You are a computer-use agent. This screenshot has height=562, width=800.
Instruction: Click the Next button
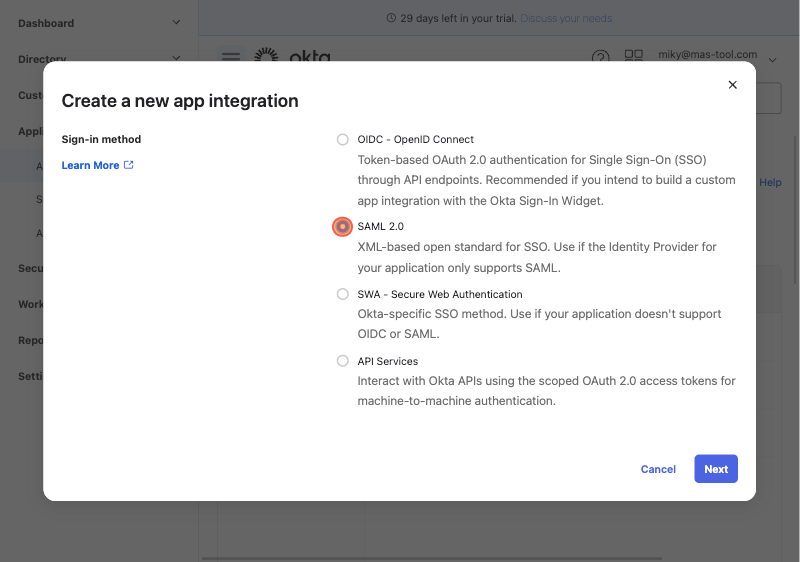(x=715, y=469)
